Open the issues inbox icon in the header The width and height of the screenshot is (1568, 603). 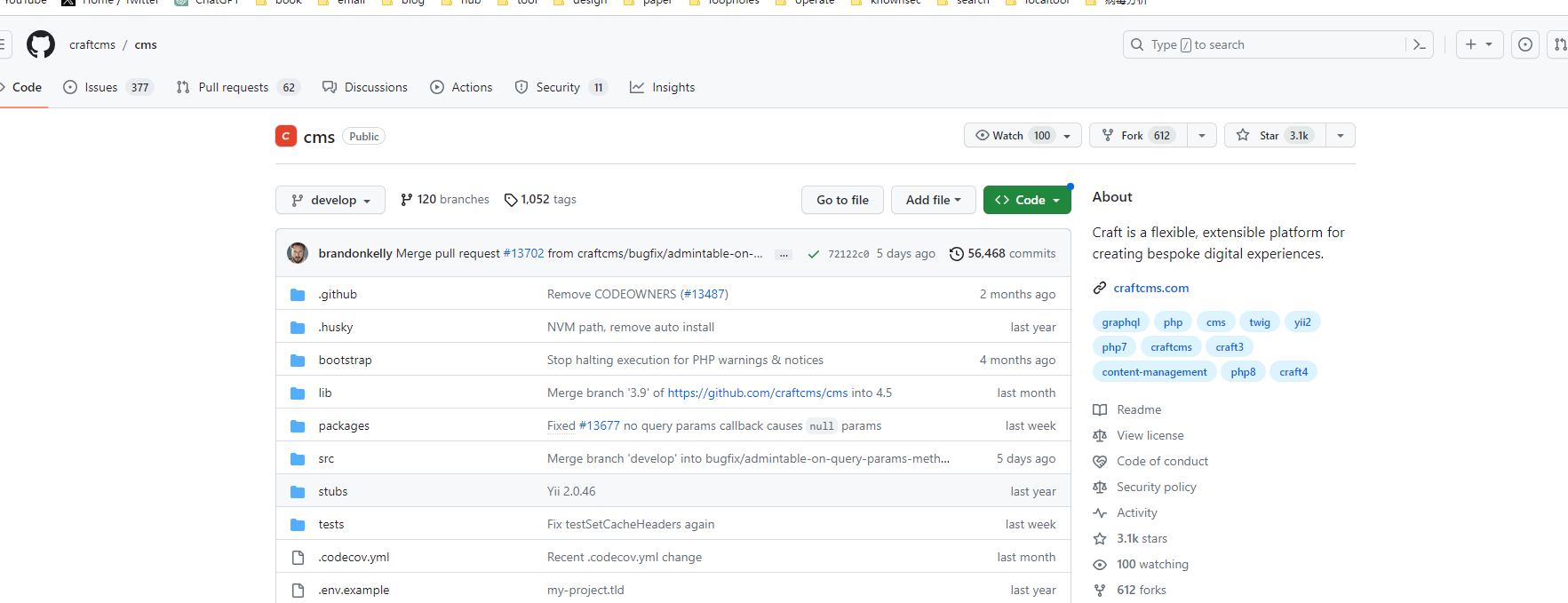1525,44
